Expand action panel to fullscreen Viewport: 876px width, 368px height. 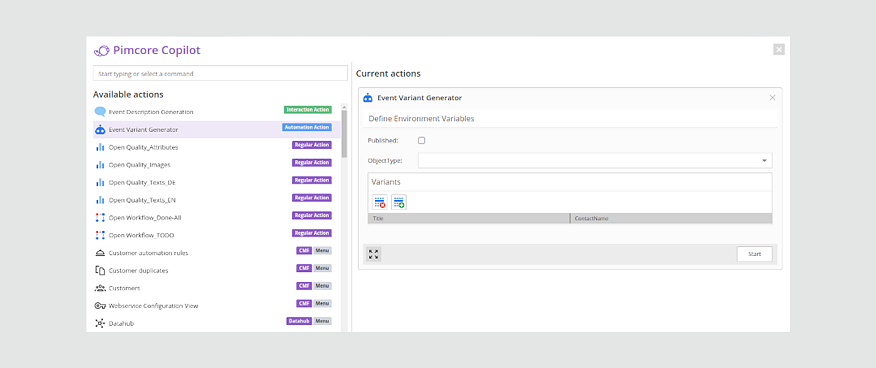[374, 254]
